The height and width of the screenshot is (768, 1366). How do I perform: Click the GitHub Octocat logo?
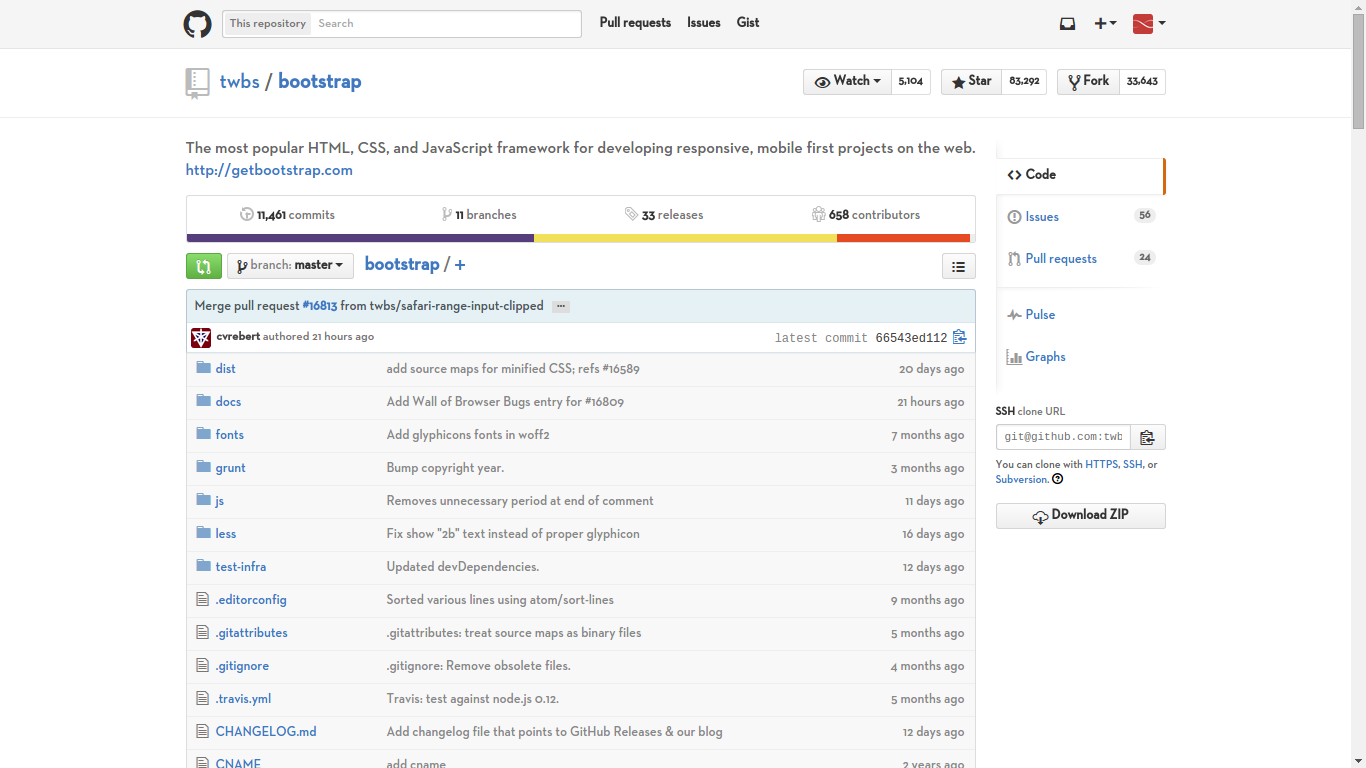pyautogui.click(x=197, y=24)
